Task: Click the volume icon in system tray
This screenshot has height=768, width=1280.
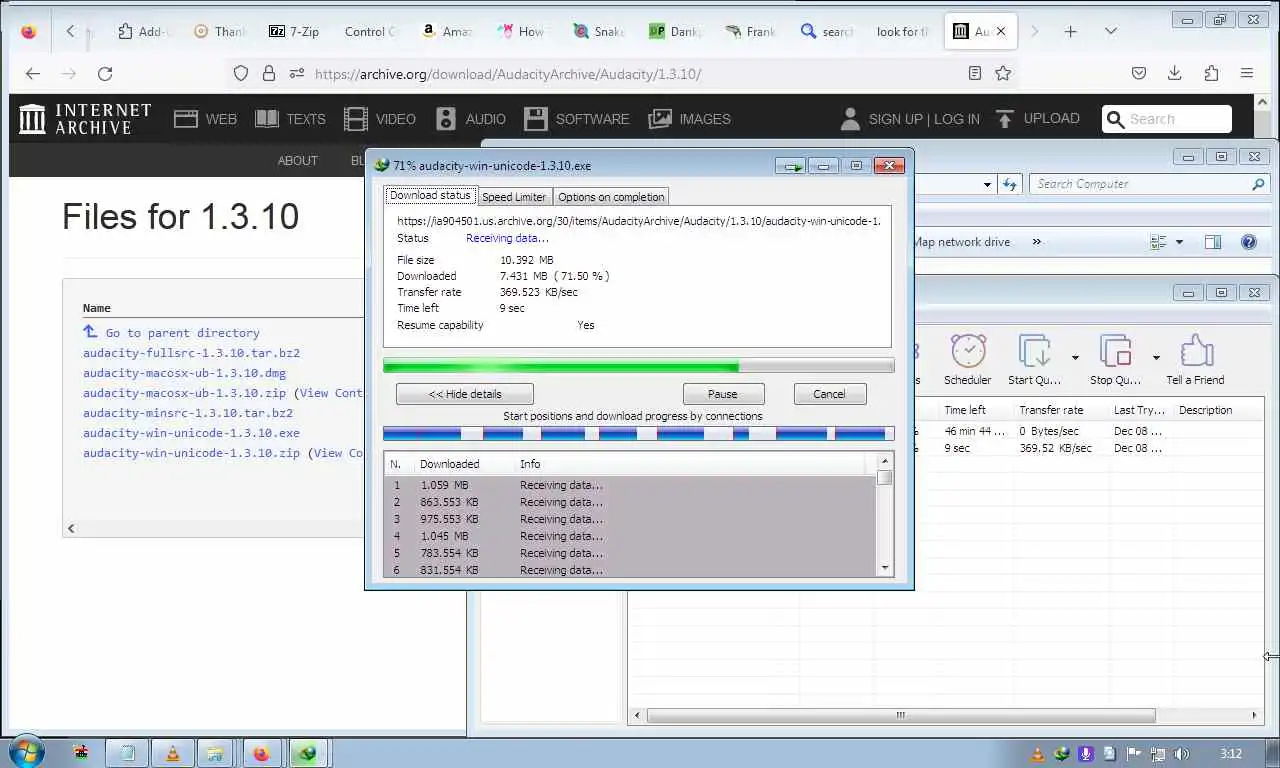Action: point(1180,754)
